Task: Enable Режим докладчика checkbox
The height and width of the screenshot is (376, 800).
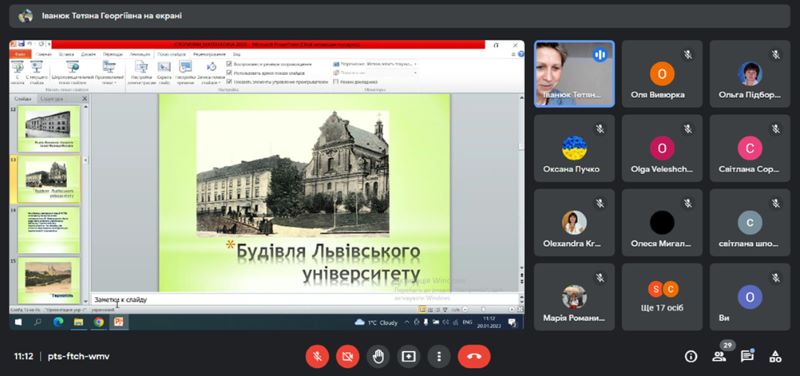Action: [x=336, y=81]
